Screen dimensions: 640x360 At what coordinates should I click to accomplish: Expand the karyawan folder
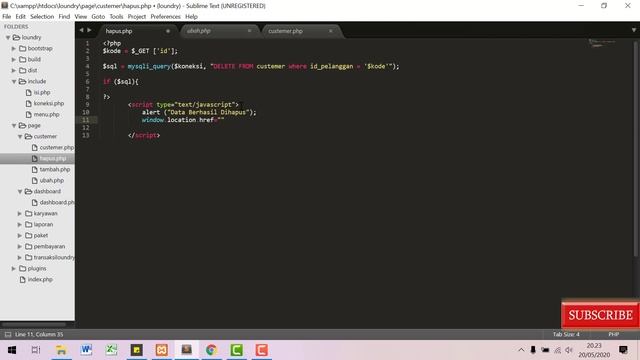[x=20, y=213]
